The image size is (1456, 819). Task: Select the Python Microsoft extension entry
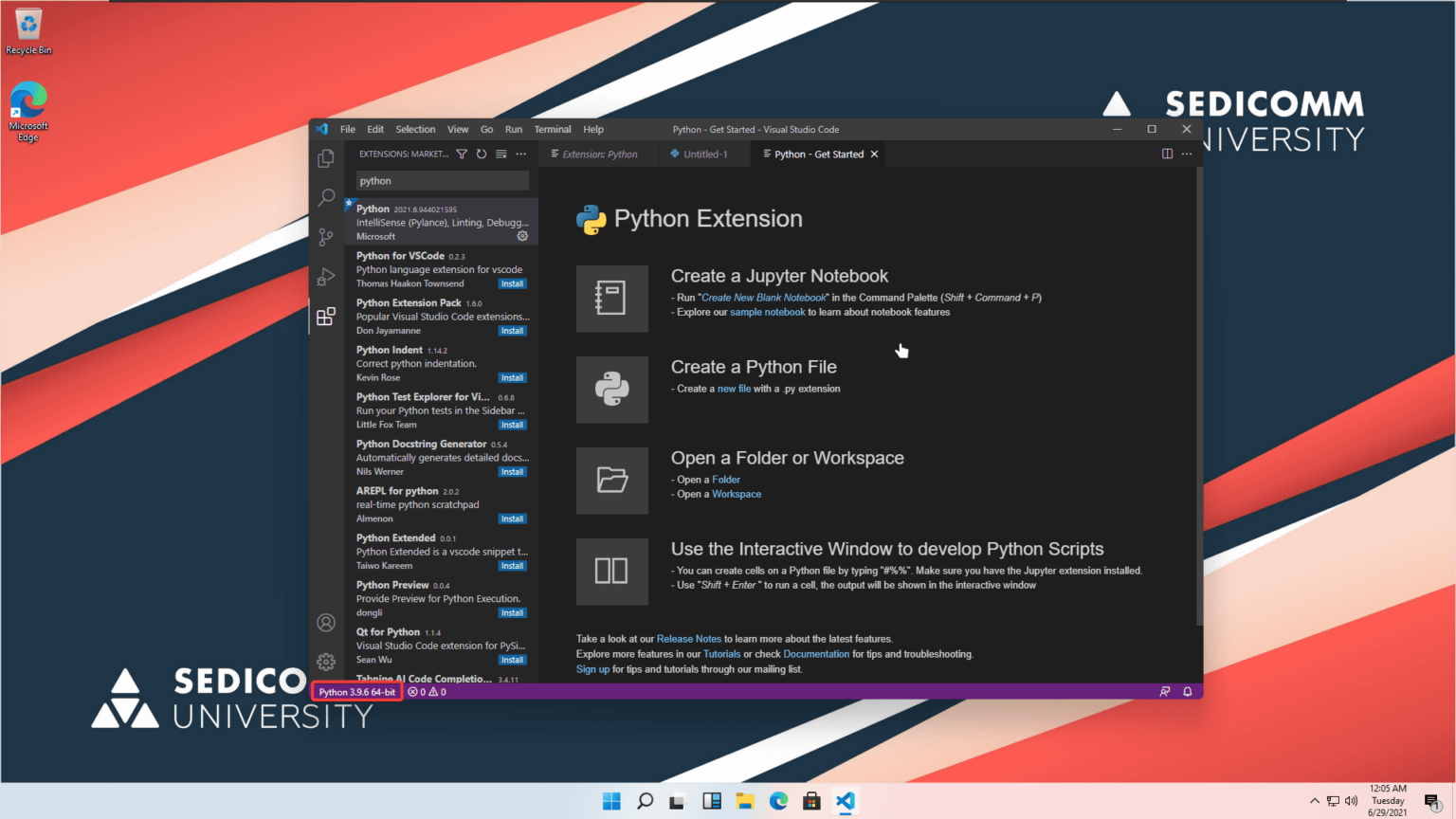click(442, 223)
